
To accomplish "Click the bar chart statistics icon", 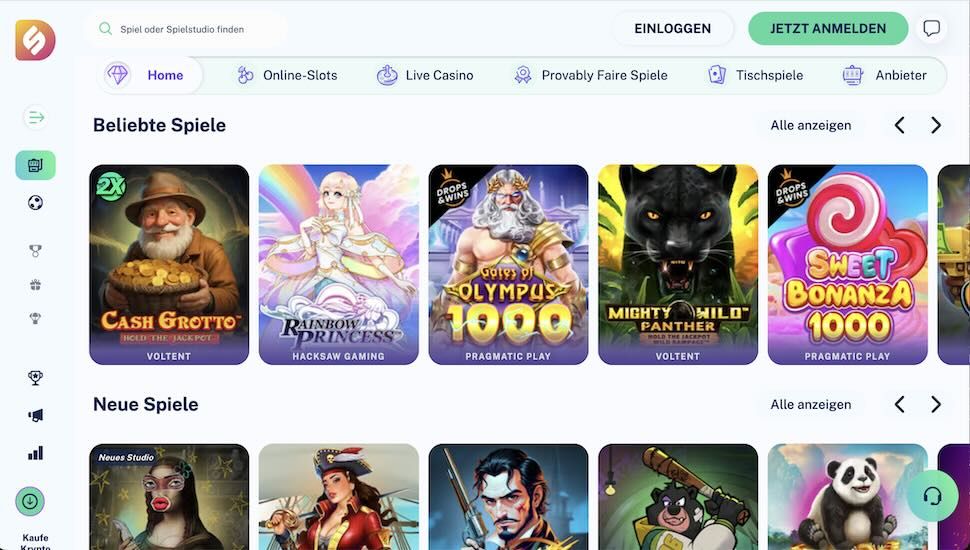I will [35, 453].
